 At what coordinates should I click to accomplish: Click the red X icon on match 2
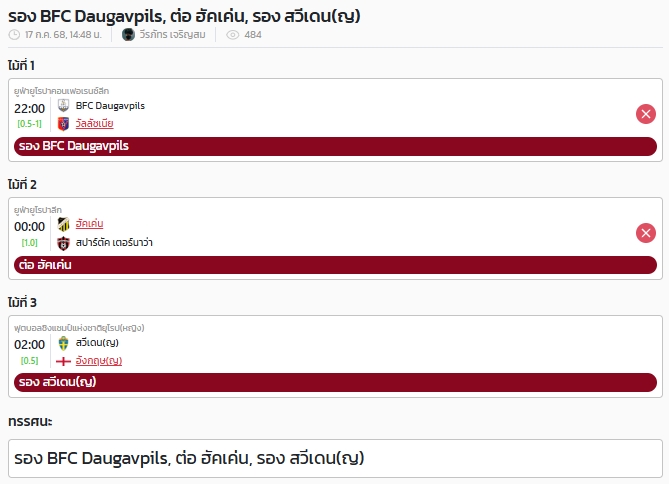[646, 233]
